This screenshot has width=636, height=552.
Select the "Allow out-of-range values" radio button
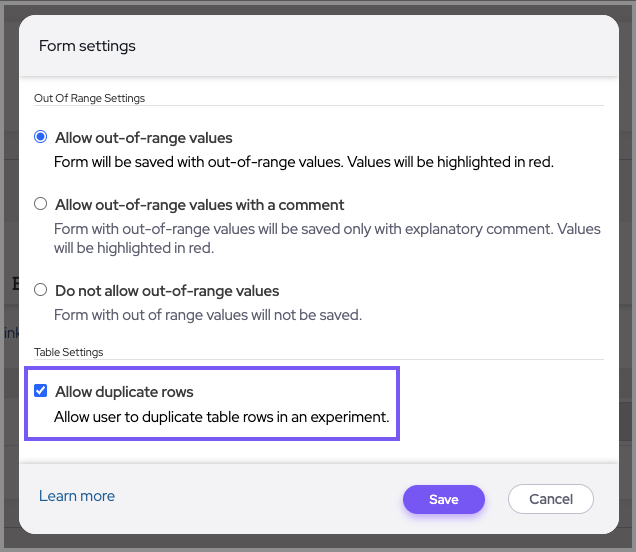(41, 137)
